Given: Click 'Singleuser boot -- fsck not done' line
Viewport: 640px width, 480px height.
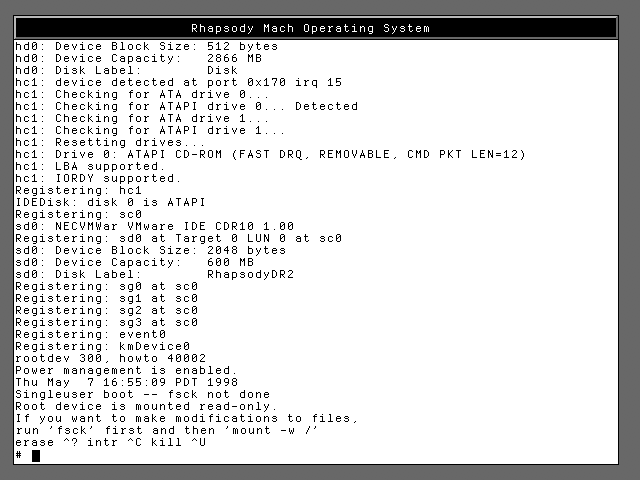Looking at the screenshot, I should pos(142,395).
